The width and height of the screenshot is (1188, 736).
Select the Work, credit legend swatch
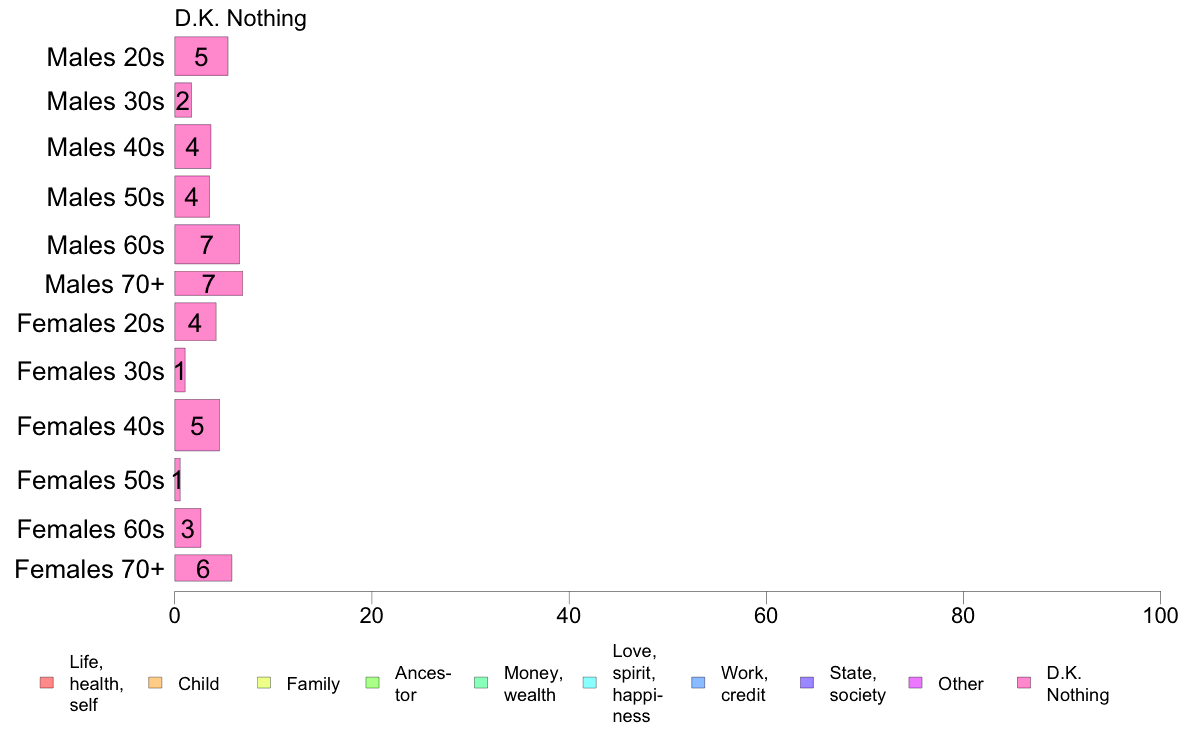(699, 683)
